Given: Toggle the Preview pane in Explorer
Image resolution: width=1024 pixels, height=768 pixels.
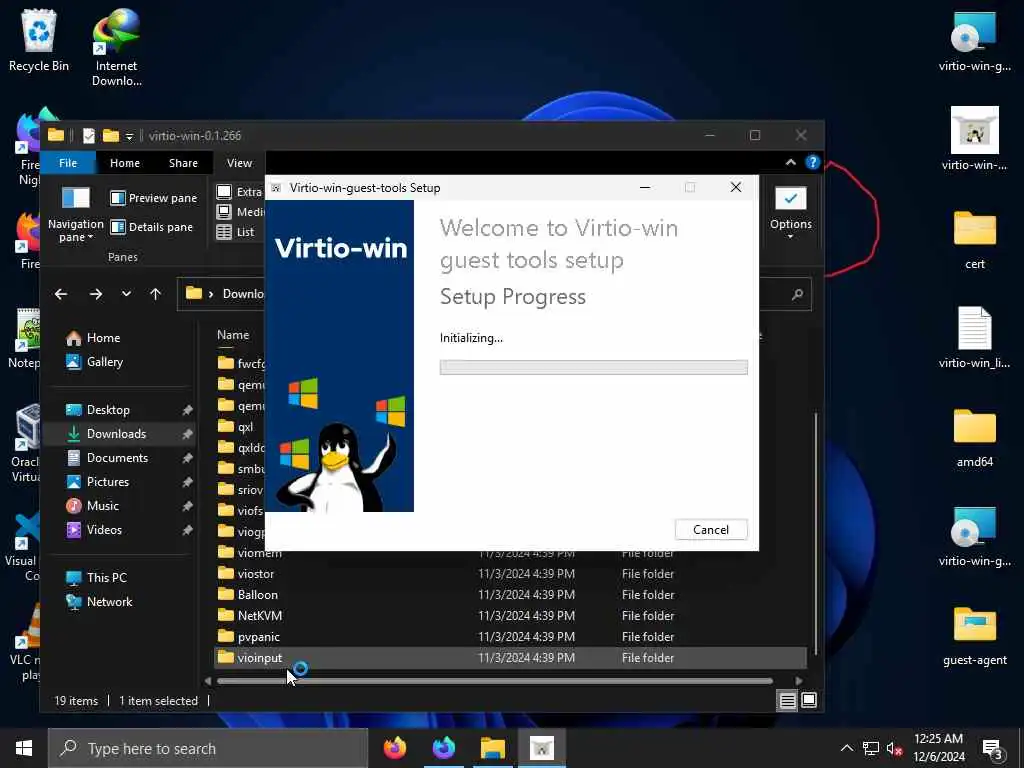Looking at the screenshot, I should pyautogui.click(x=154, y=198).
